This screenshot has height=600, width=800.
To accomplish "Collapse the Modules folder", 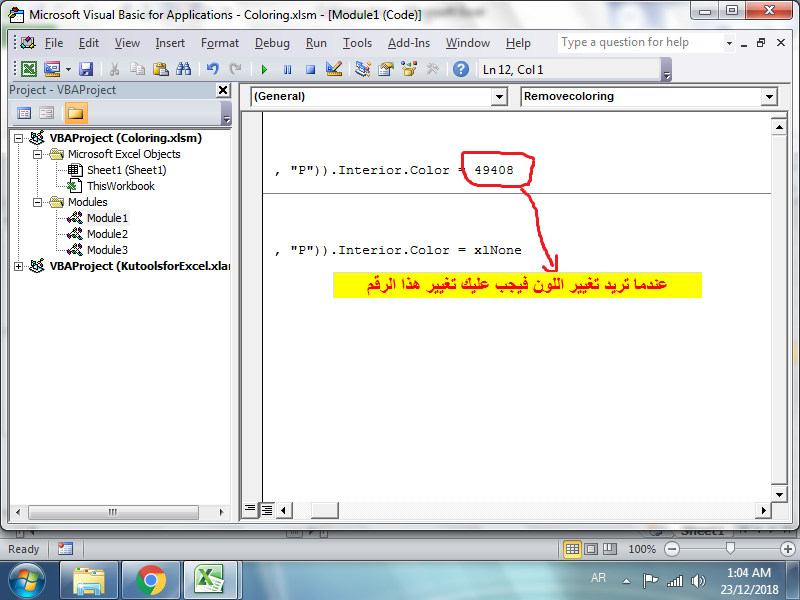I will (38, 202).
